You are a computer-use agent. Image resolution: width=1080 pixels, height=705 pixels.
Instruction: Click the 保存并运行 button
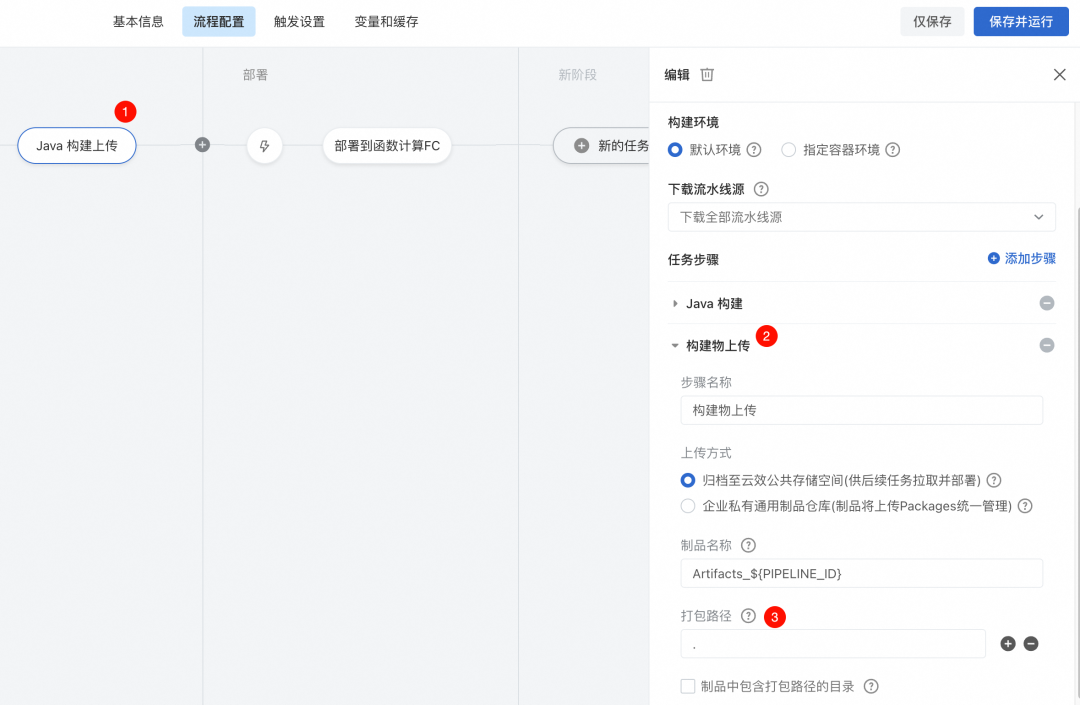1020,21
